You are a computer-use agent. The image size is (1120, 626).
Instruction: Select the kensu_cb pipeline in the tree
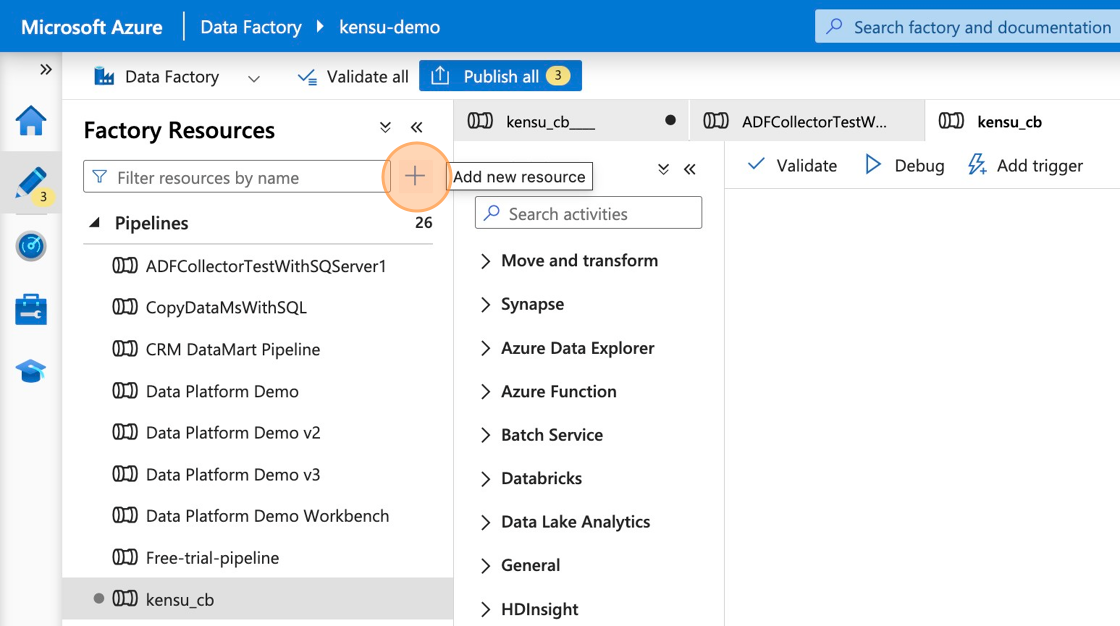258,599
